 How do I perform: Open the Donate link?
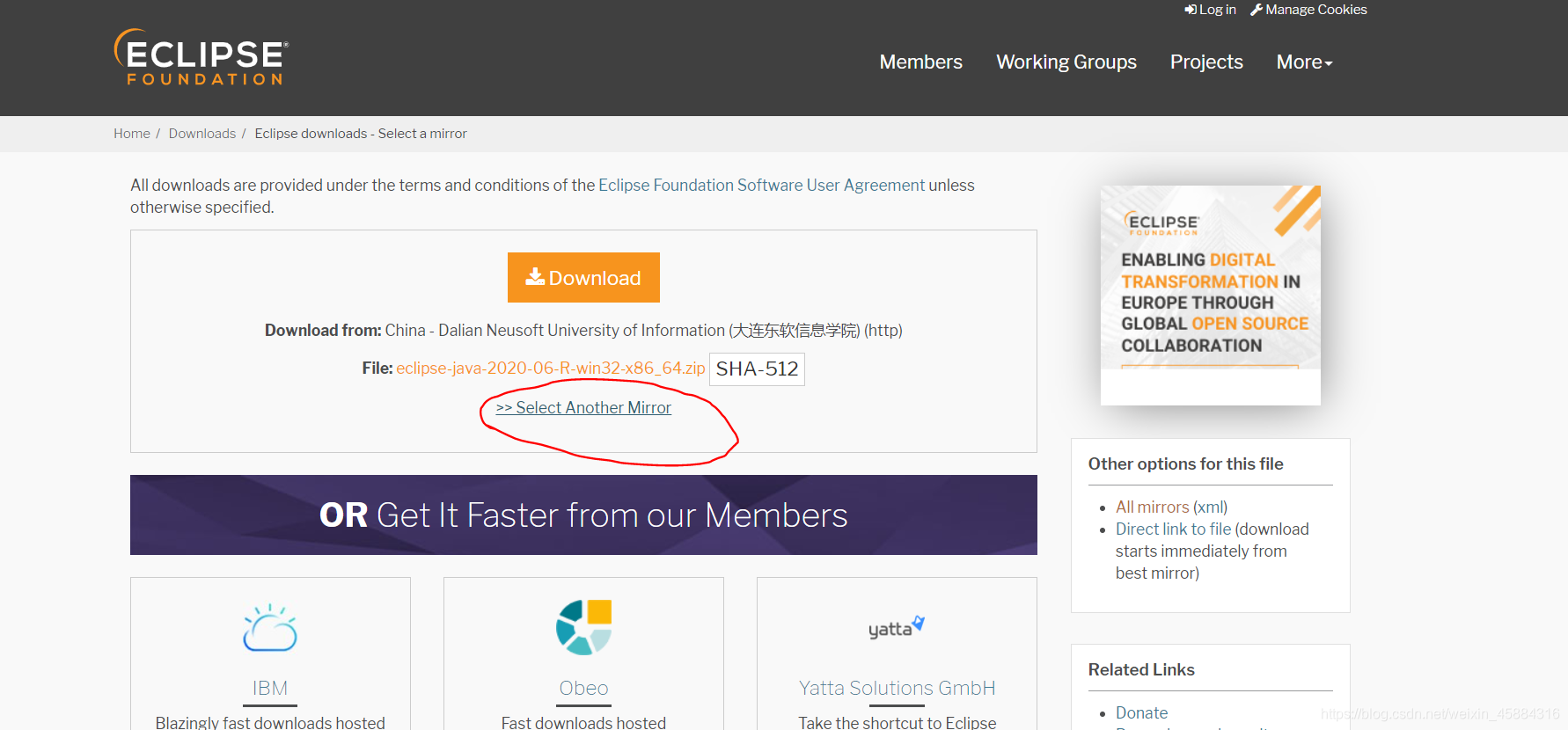[1141, 712]
